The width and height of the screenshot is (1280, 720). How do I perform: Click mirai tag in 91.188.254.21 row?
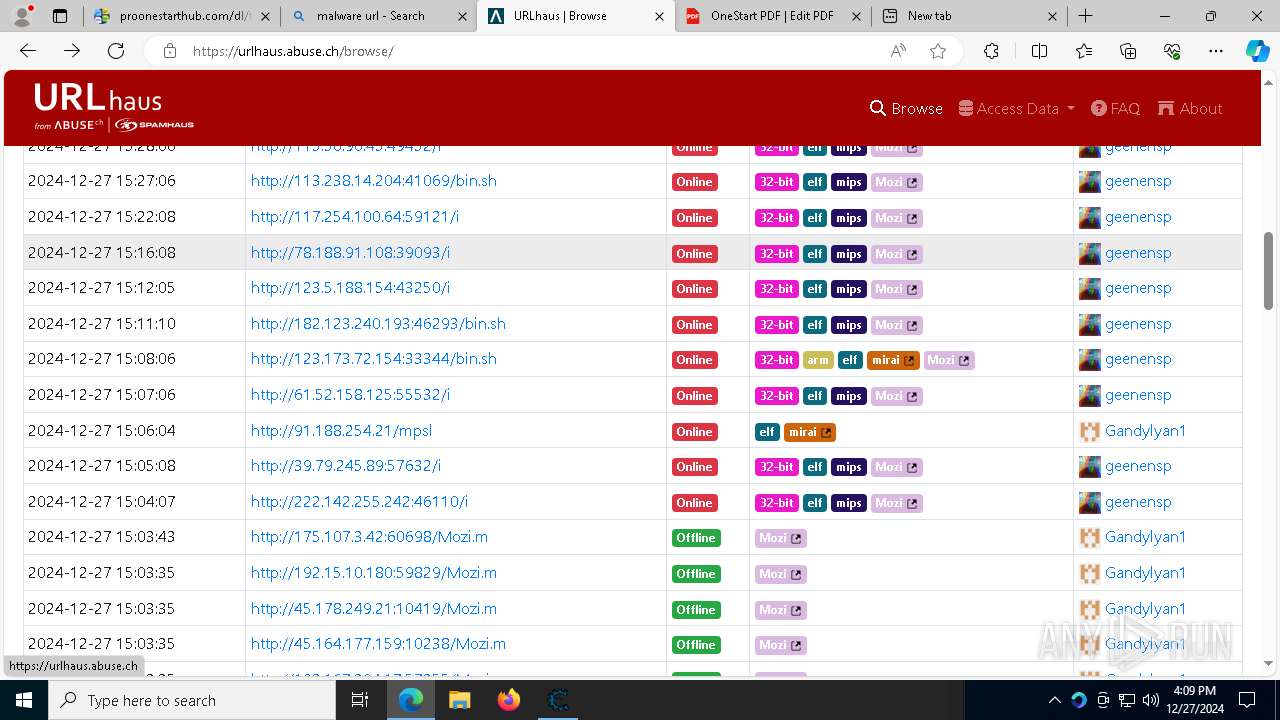point(809,432)
